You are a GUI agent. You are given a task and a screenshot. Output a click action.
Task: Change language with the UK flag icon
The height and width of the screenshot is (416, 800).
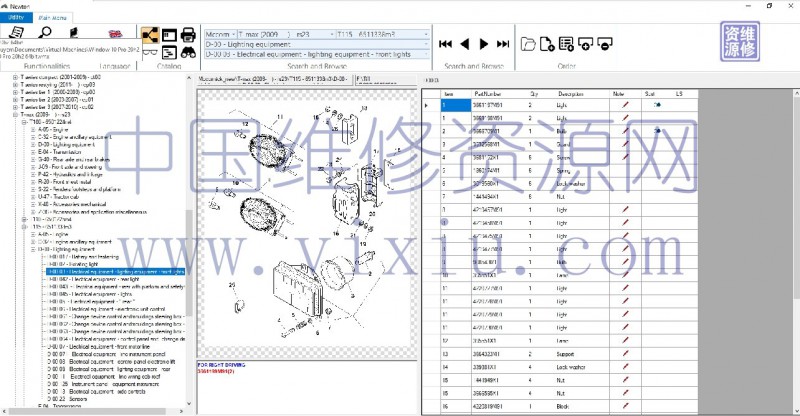[115, 34]
